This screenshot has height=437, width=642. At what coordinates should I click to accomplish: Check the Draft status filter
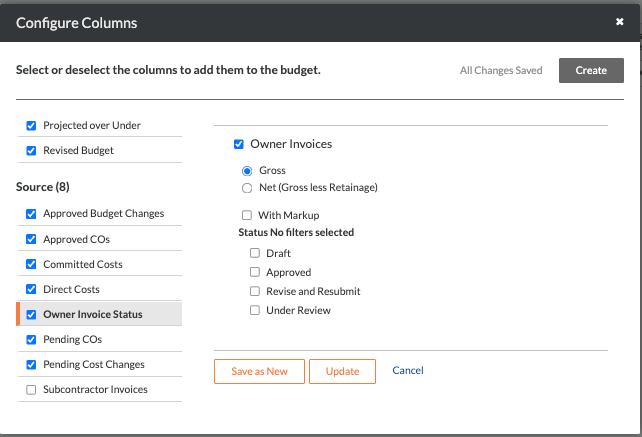click(x=255, y=253)
